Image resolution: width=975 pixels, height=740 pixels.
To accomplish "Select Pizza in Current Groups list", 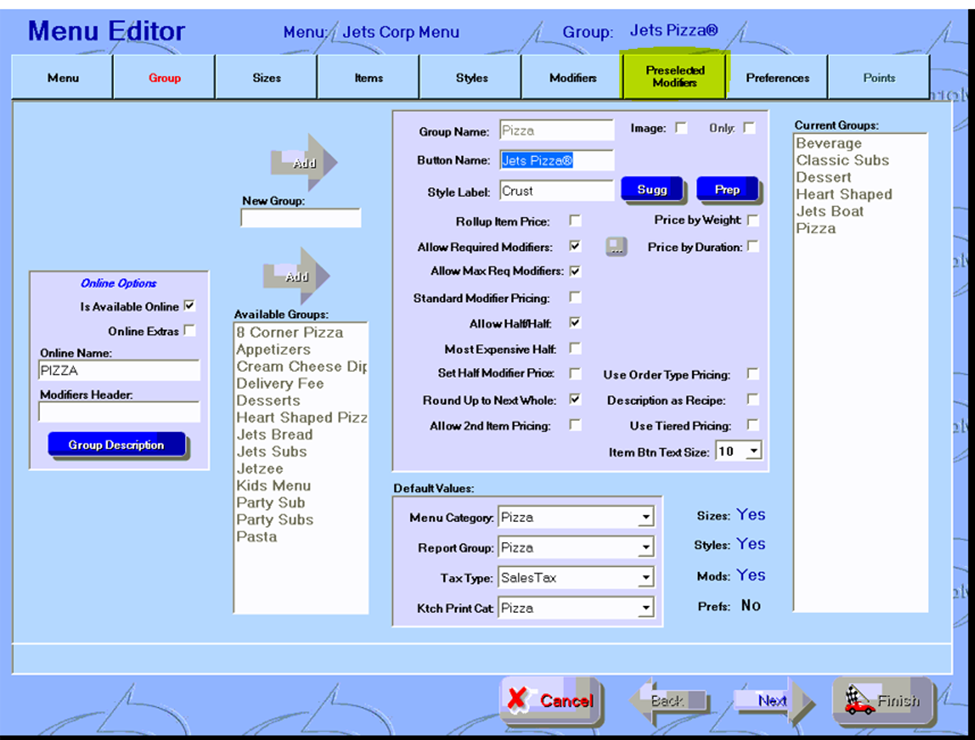I will click(x=816, y=228).
